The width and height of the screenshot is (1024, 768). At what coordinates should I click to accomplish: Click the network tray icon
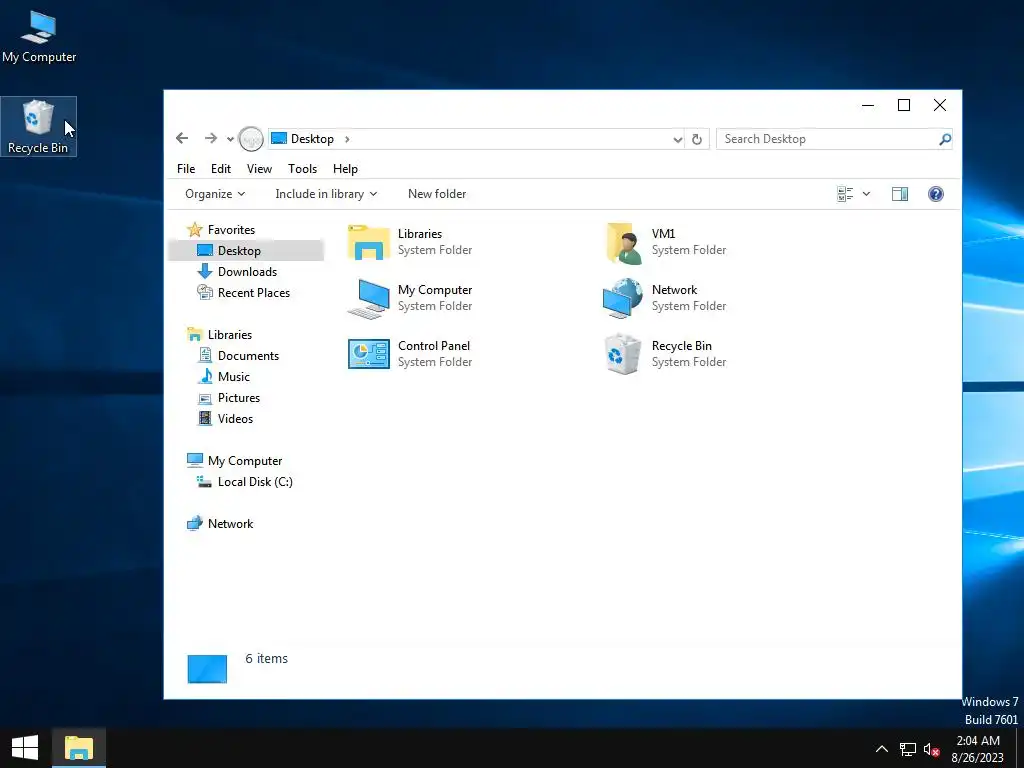click(908, 749)
